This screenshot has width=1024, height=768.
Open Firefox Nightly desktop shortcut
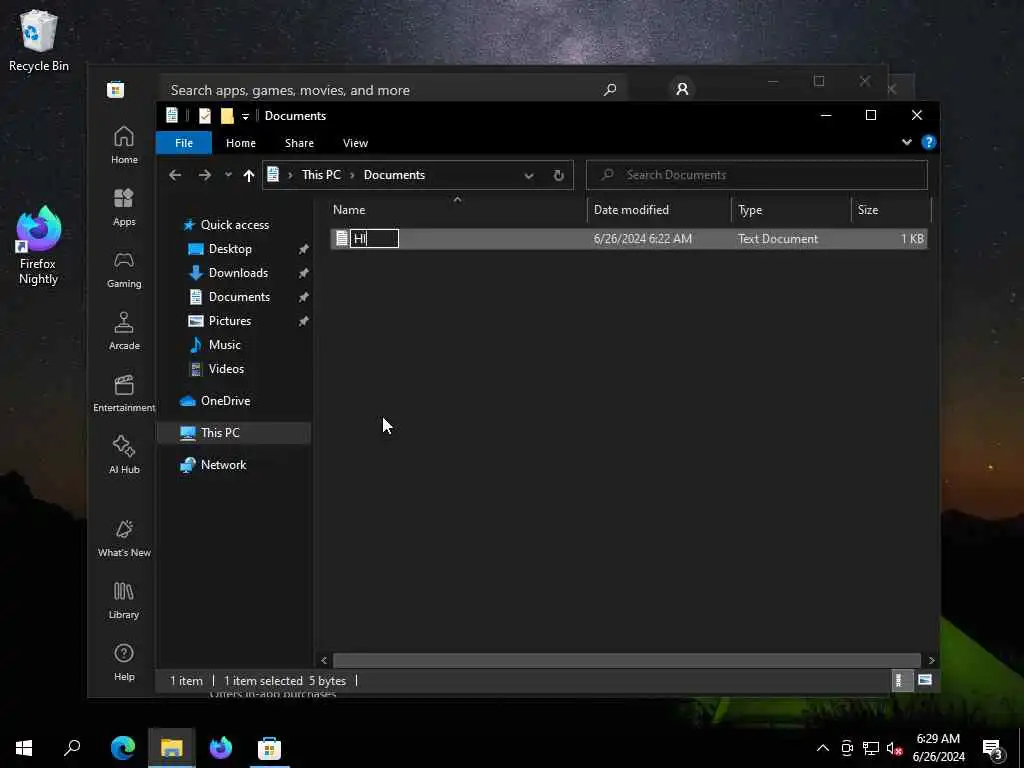[39, 246]
